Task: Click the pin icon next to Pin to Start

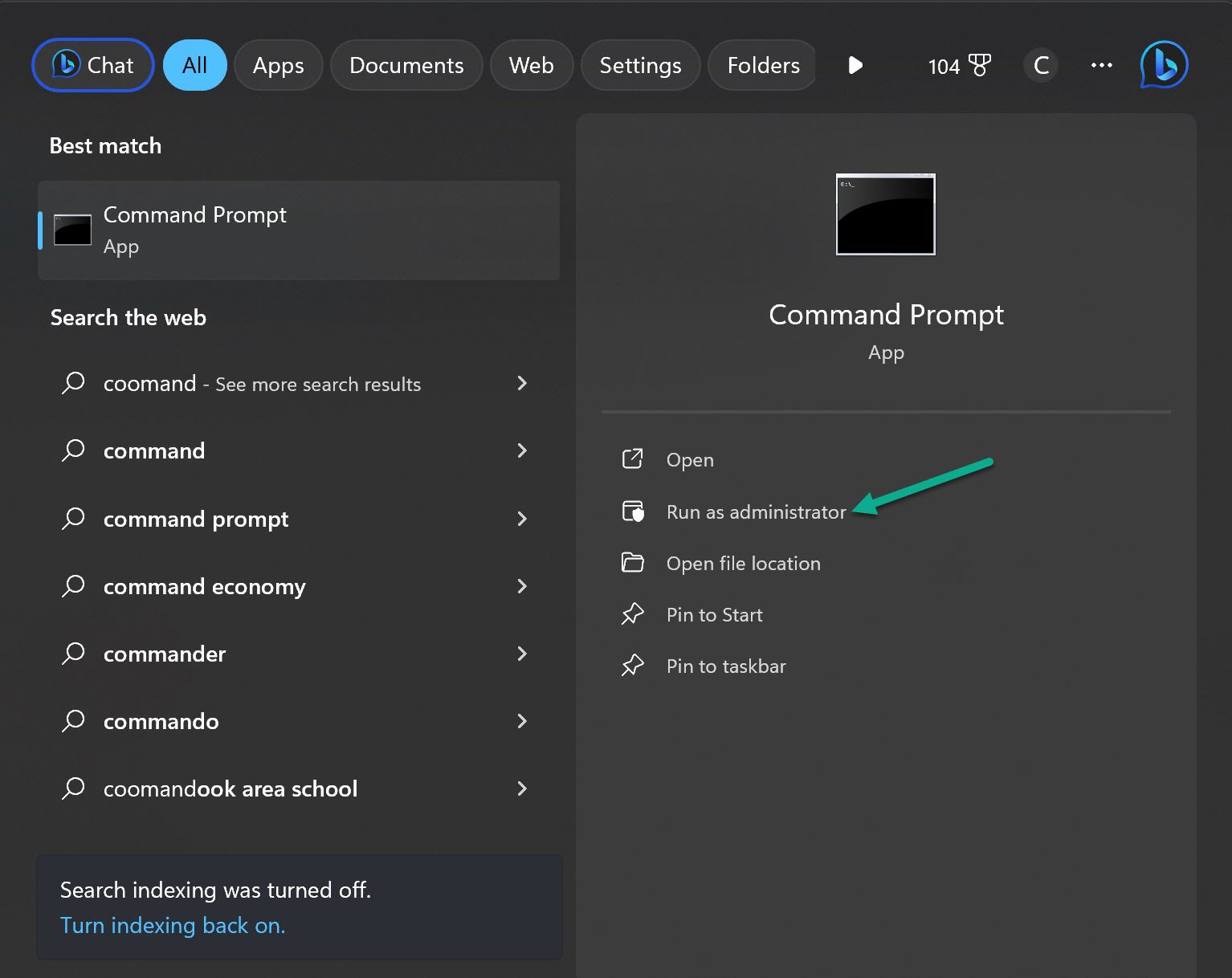Action: [x=633, y=613]
